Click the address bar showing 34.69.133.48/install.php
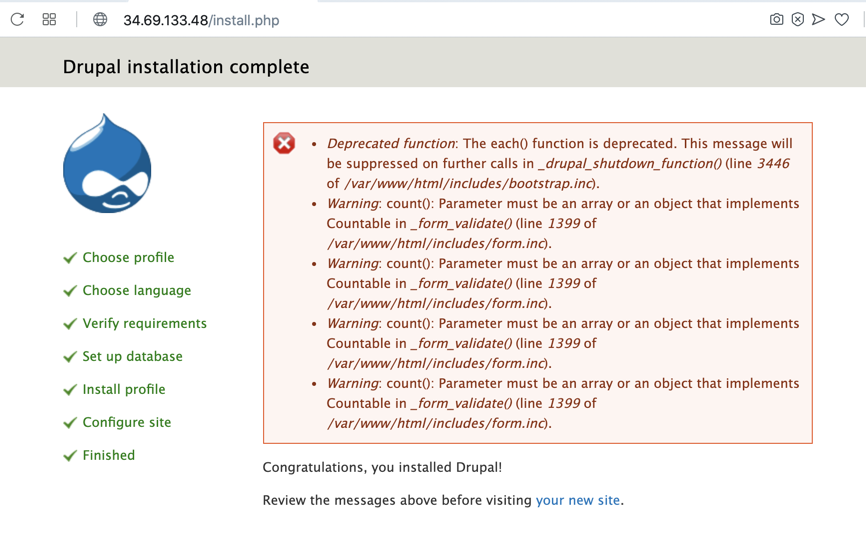Image resolution: width=866 pixels, height=533 pixels. coord(201,20)
